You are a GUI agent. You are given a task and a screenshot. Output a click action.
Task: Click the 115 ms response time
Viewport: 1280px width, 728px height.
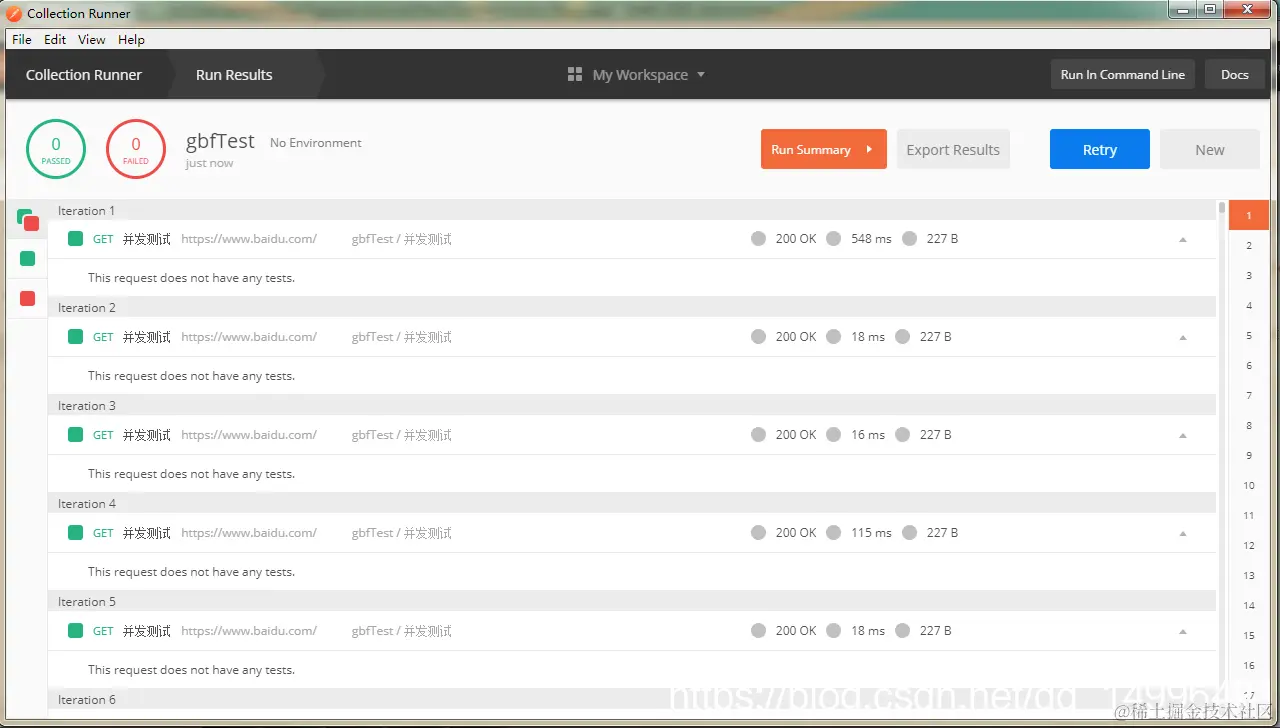[871, 533]
